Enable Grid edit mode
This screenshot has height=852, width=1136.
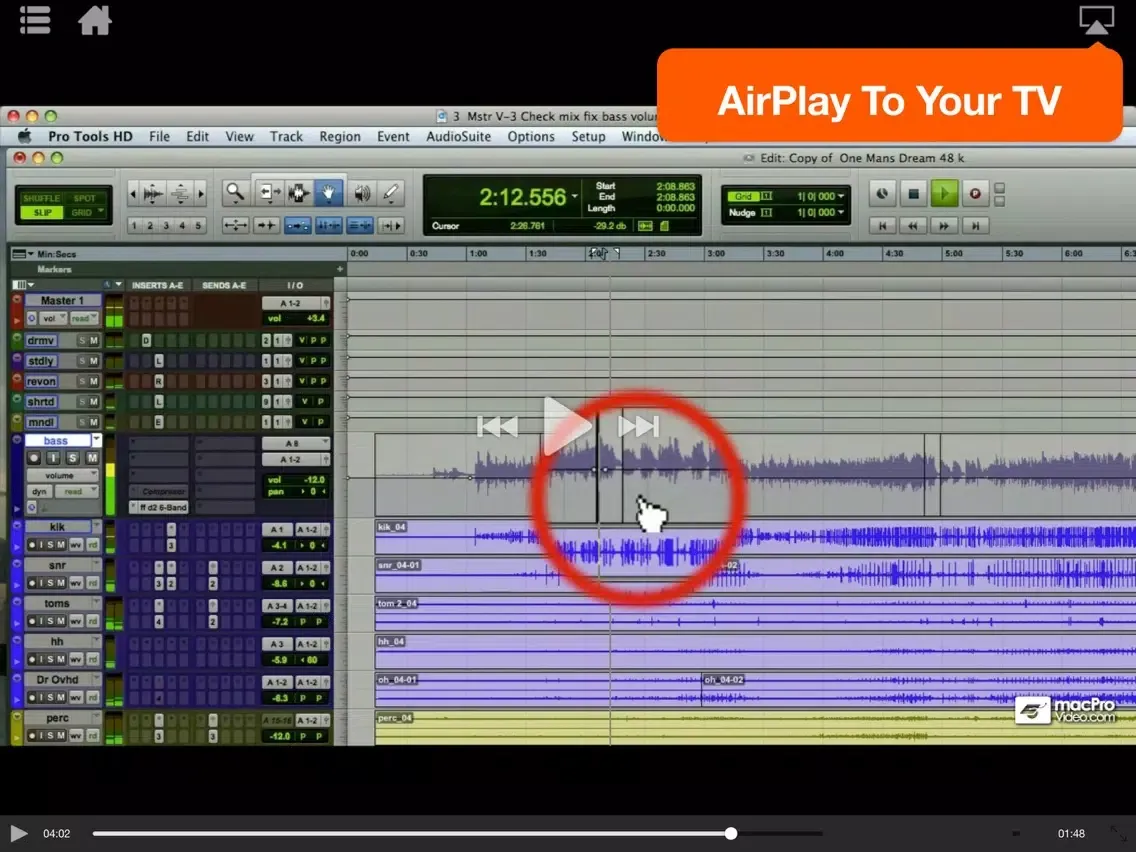pyautogui.click(x=81, y=212)
